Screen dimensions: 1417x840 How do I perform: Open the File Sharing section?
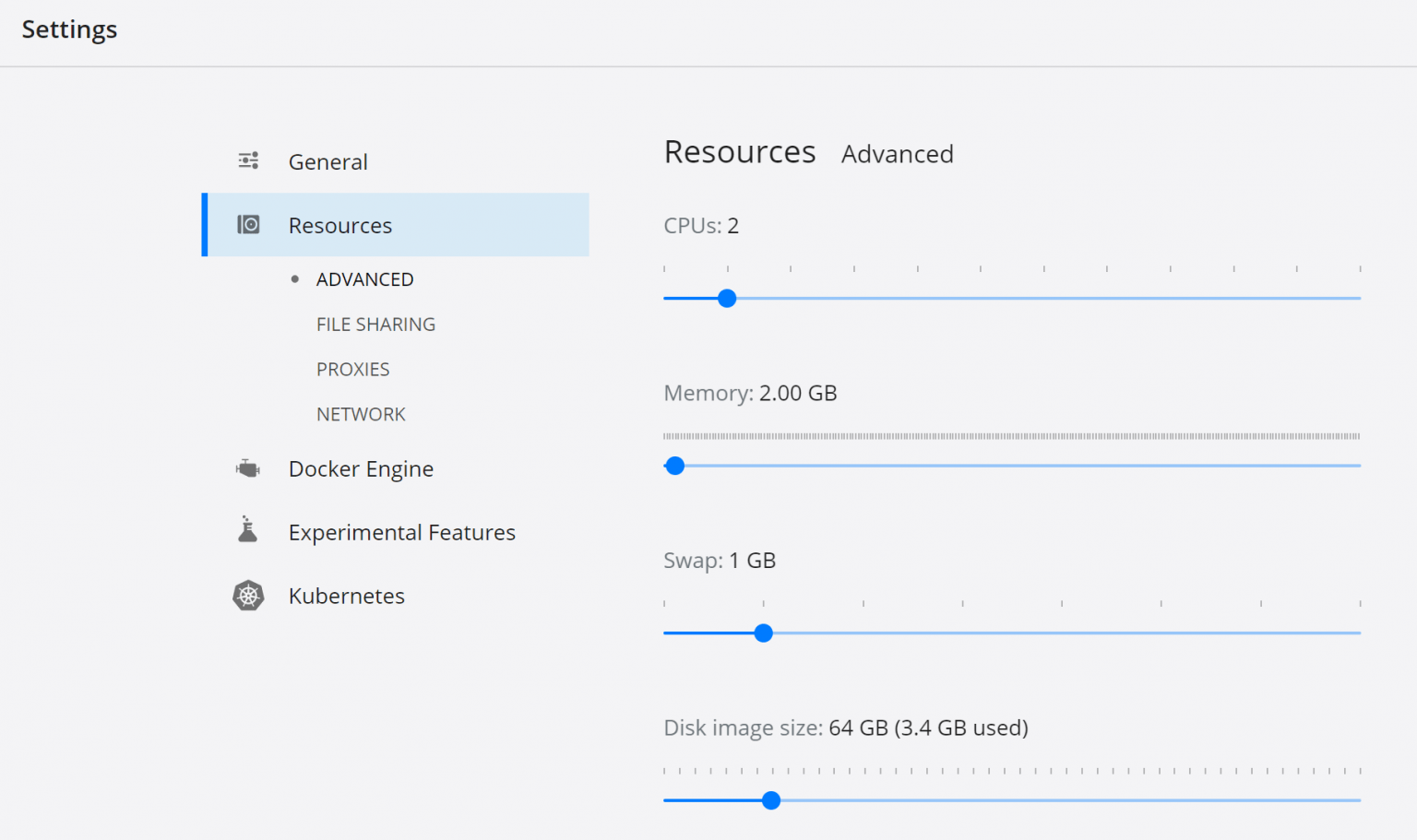click(x=375, y=324)
